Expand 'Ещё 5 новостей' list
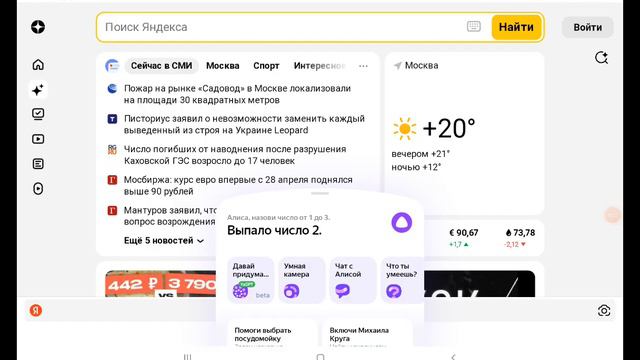Image resolution: width=640 pixels, height=360 pixels. (x=164, y=241)
